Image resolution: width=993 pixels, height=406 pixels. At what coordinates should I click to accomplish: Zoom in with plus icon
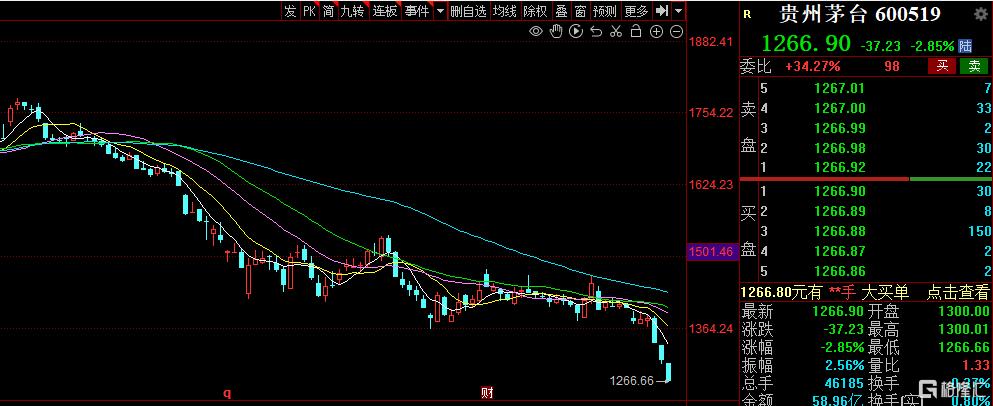[x=657, y=32]
